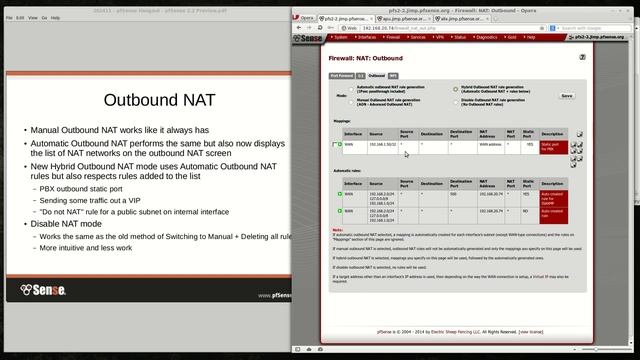
Task: Go back in the Opera browser
Action: coord(299,28)
